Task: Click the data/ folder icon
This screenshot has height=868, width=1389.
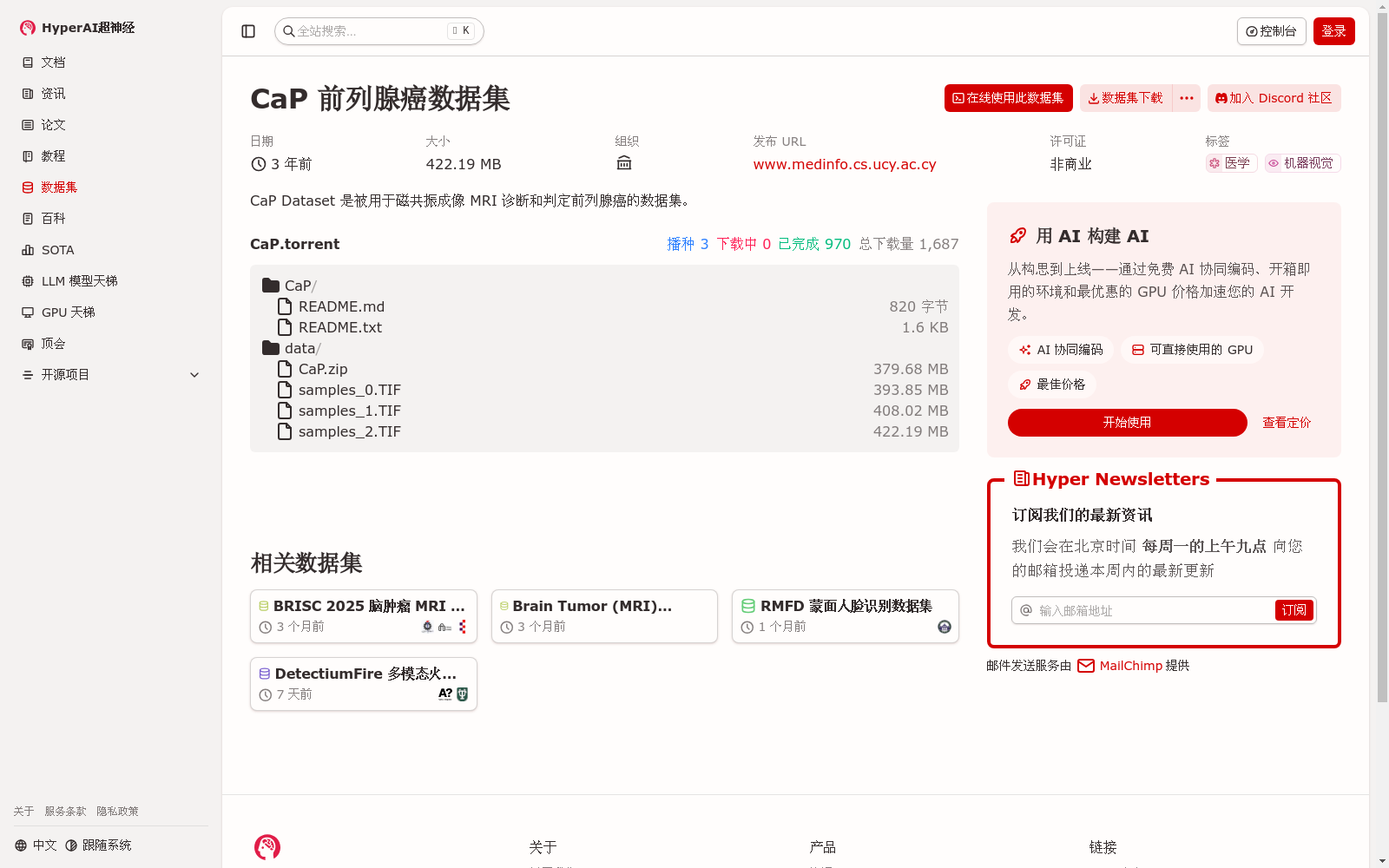Action: 271,348
